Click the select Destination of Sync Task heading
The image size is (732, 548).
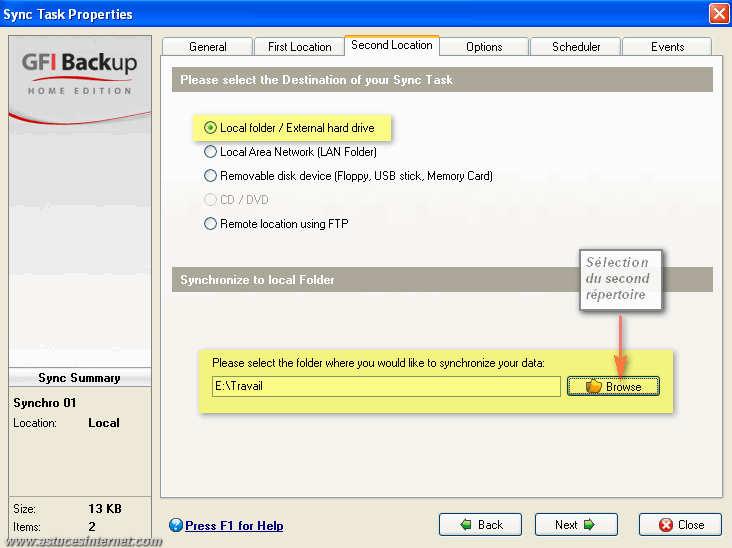317,80
